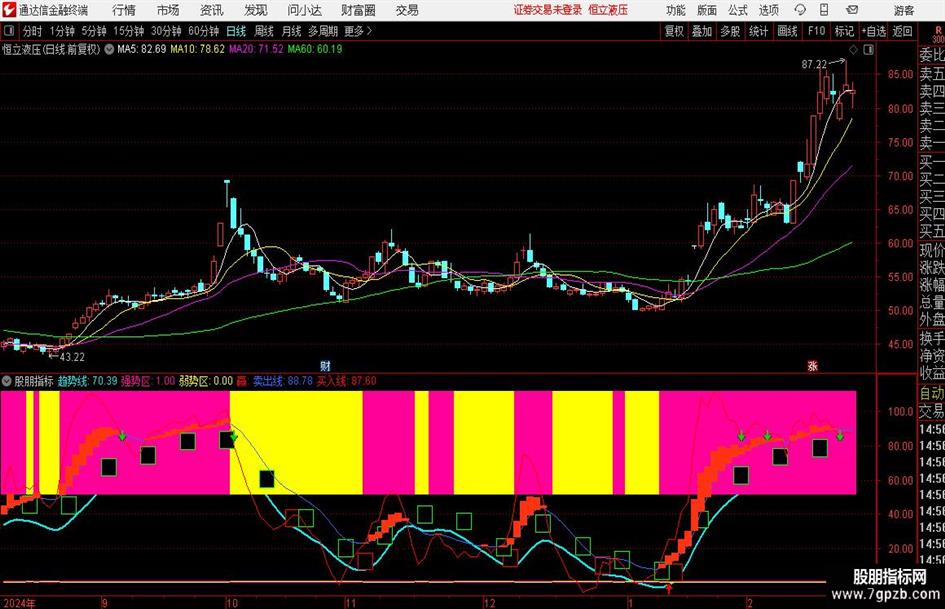The width and height of the screenshot is (945, 609).
Task: Click the 复权 toolbar button
Action: [x=674, y=31]
